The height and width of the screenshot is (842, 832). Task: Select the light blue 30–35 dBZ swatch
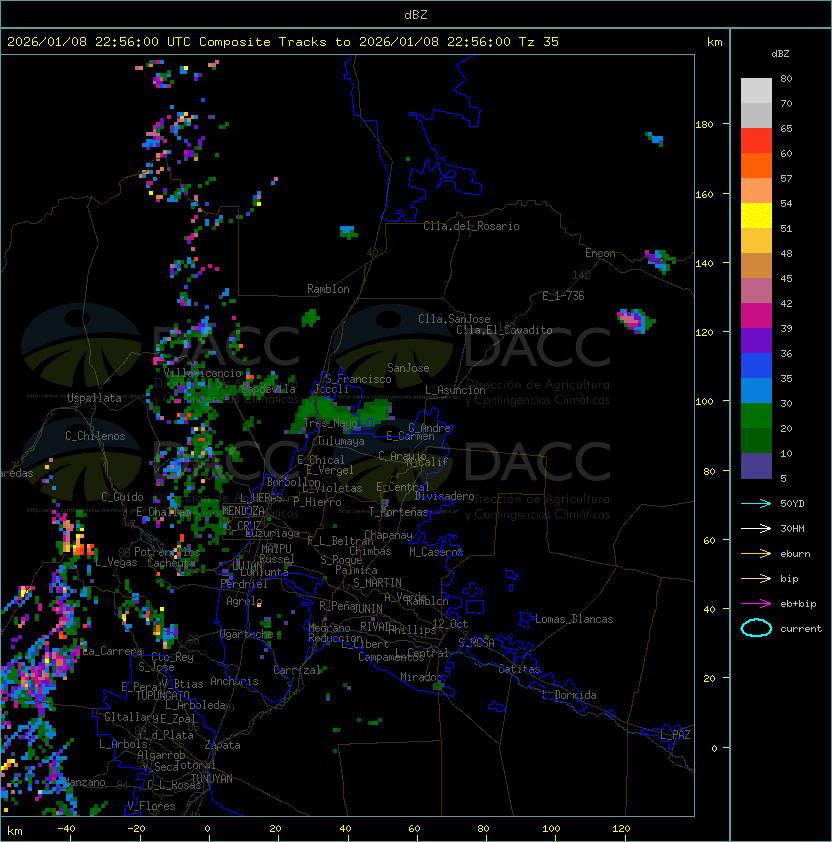pyautogui.click(x=756, y=390)
